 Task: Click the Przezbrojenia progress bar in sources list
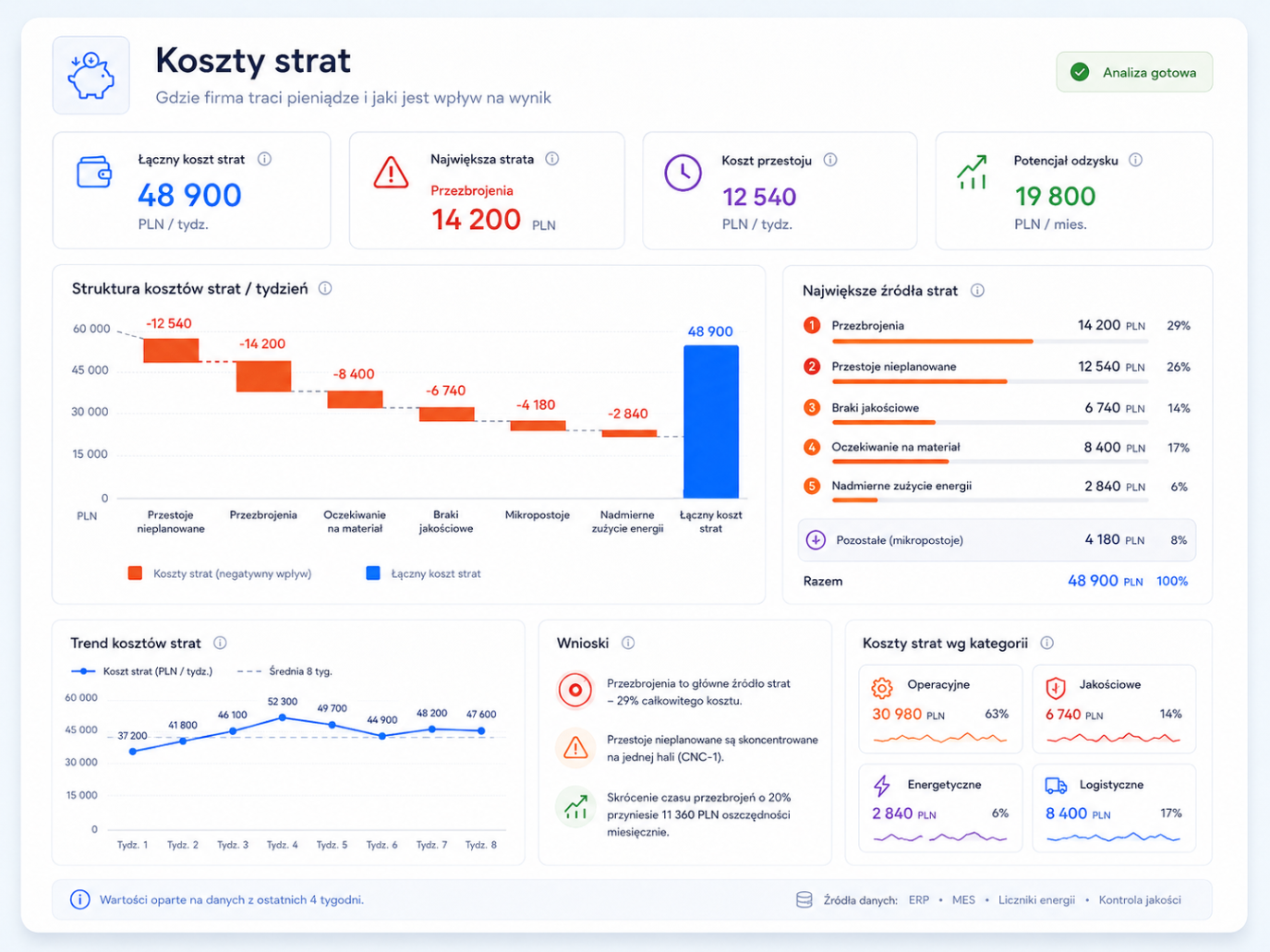click(x=990, y=342)
